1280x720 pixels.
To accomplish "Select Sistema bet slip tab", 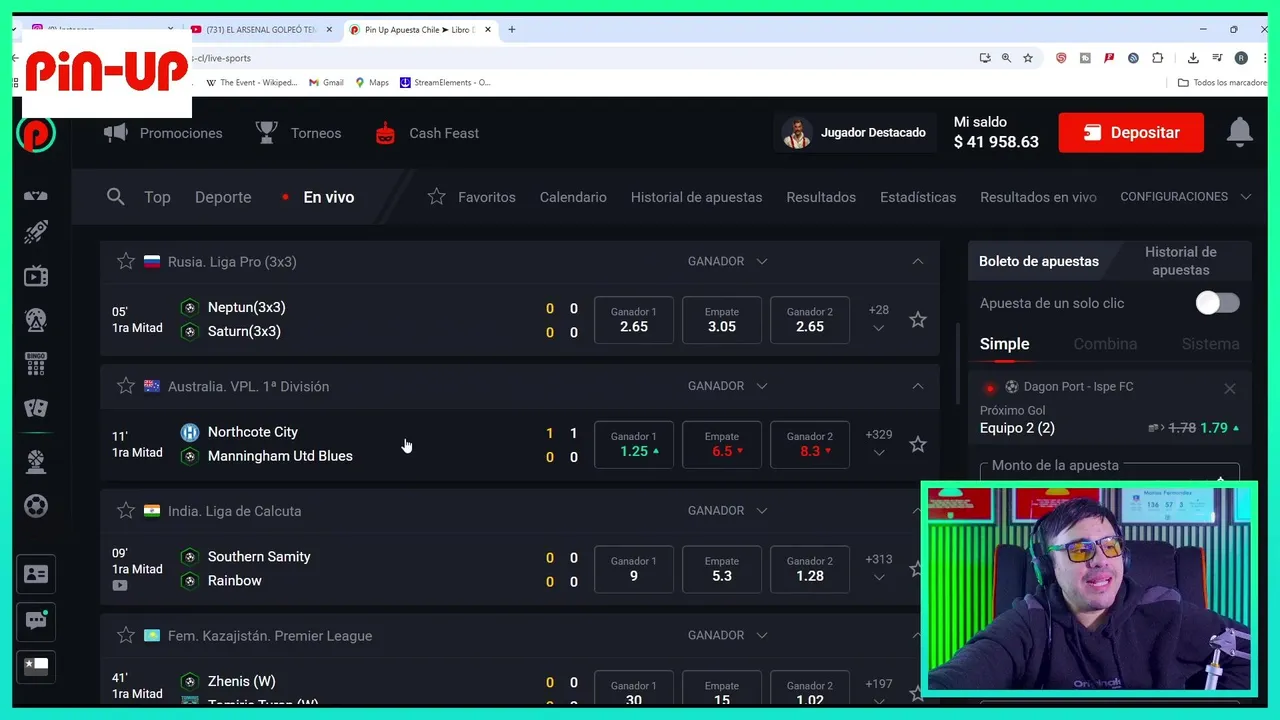I will [1210, 344].
